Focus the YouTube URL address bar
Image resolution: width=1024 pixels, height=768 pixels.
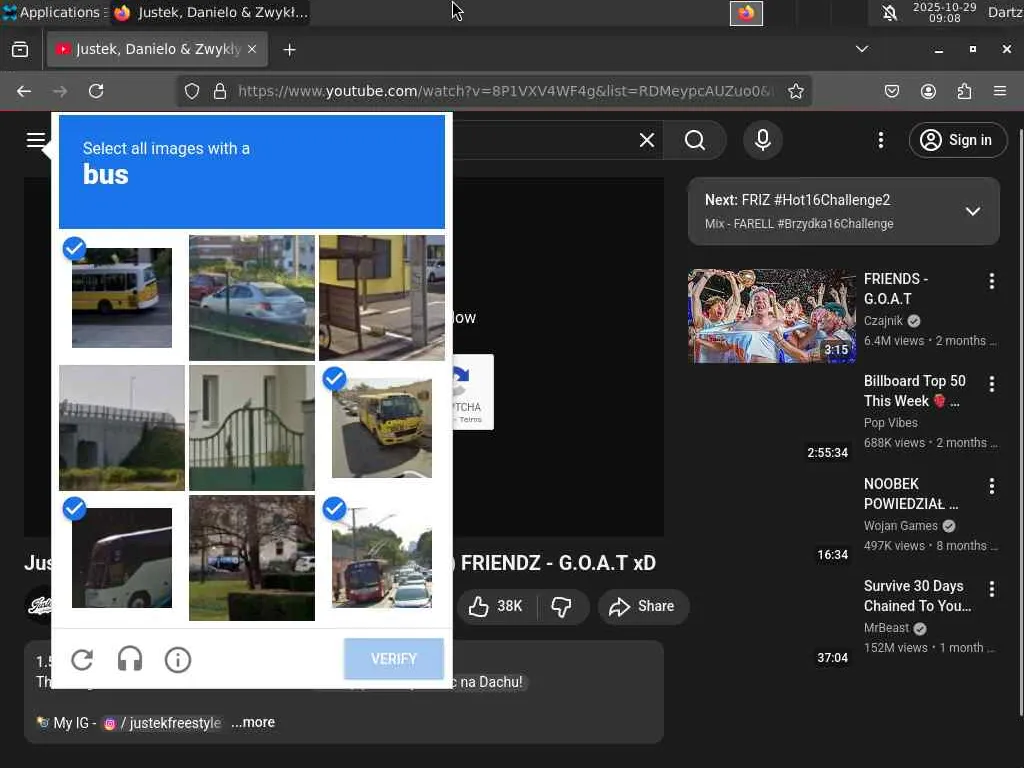click(505, 91)
